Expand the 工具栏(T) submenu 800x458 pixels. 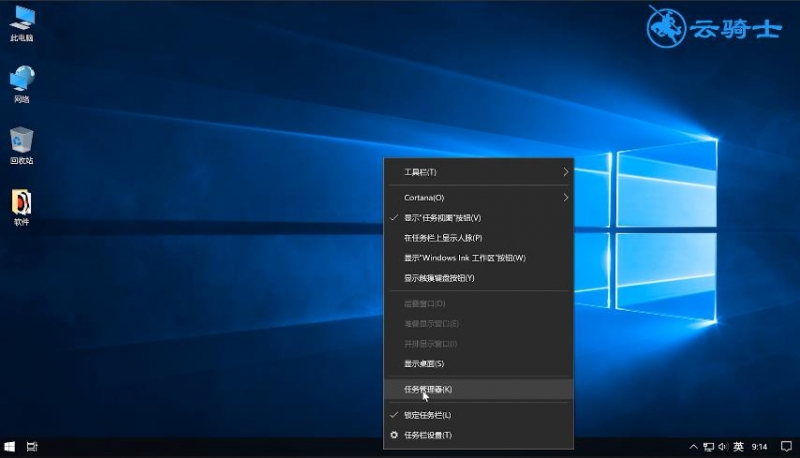[479, 172]
